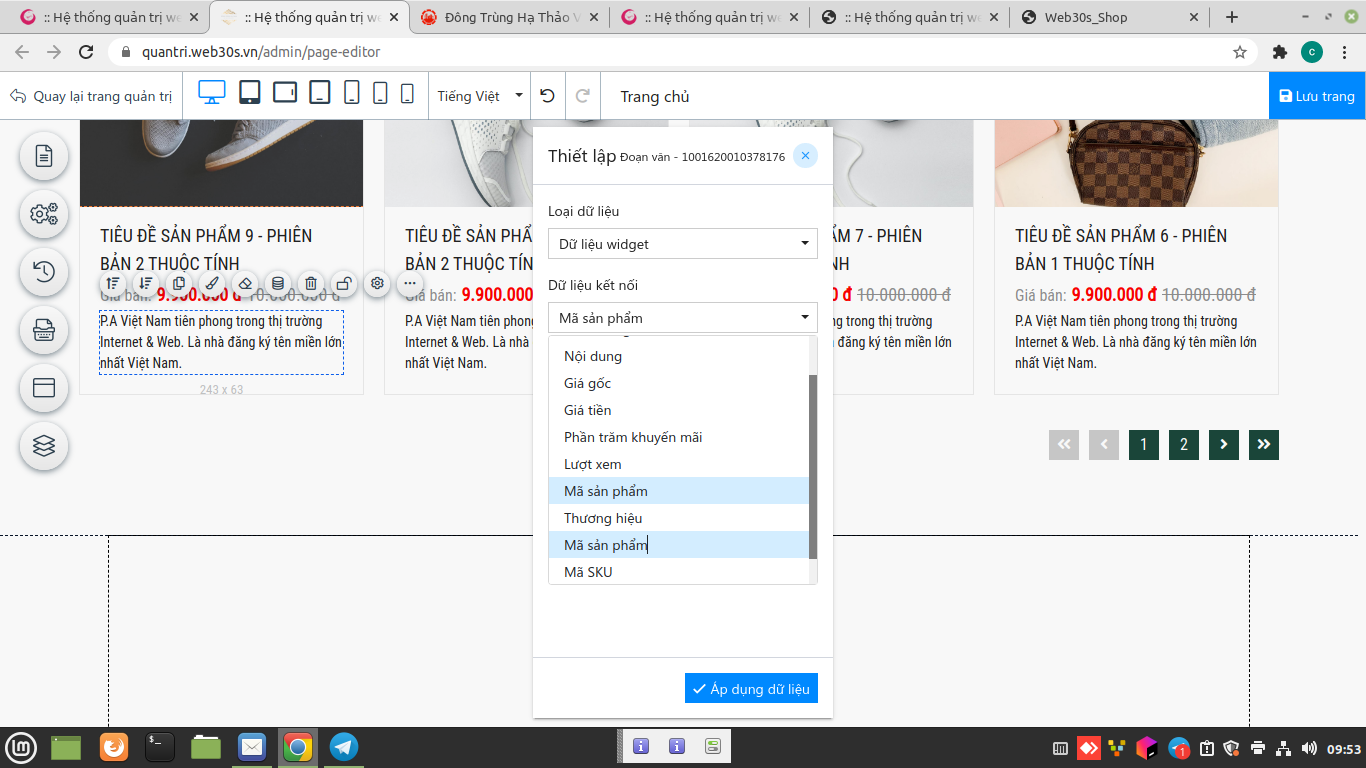Screen dimensions: 1366x768
Task: Click the trash delete icon on the element toolbar
Action: [x=311, y=283]
